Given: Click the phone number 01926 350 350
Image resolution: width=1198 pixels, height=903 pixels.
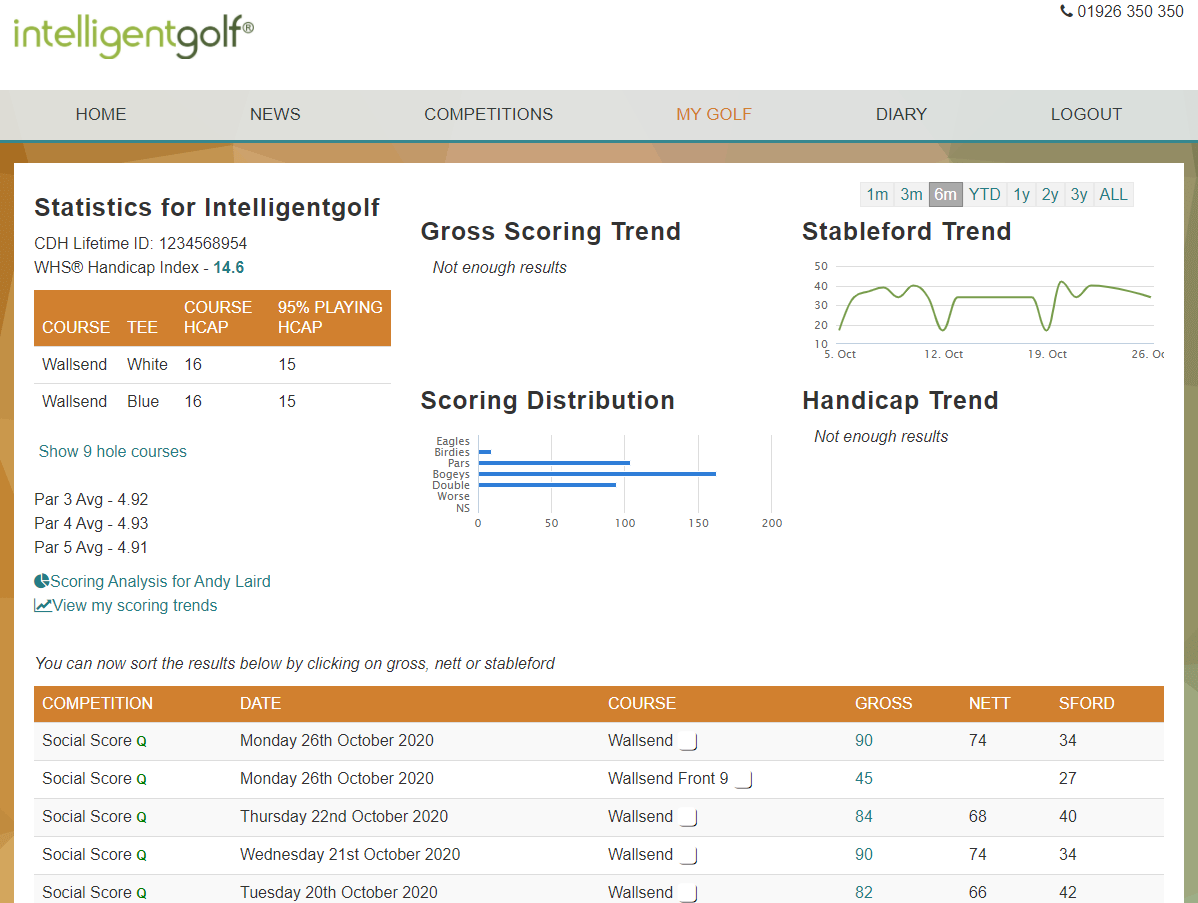Looking at the screenshot, I should (x=1130, y=11).
